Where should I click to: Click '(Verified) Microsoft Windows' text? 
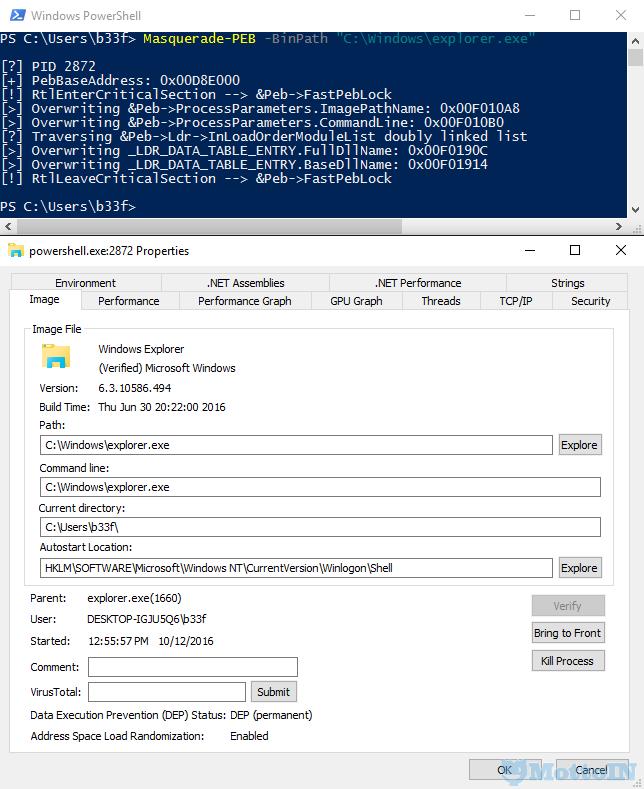point(167,368)
